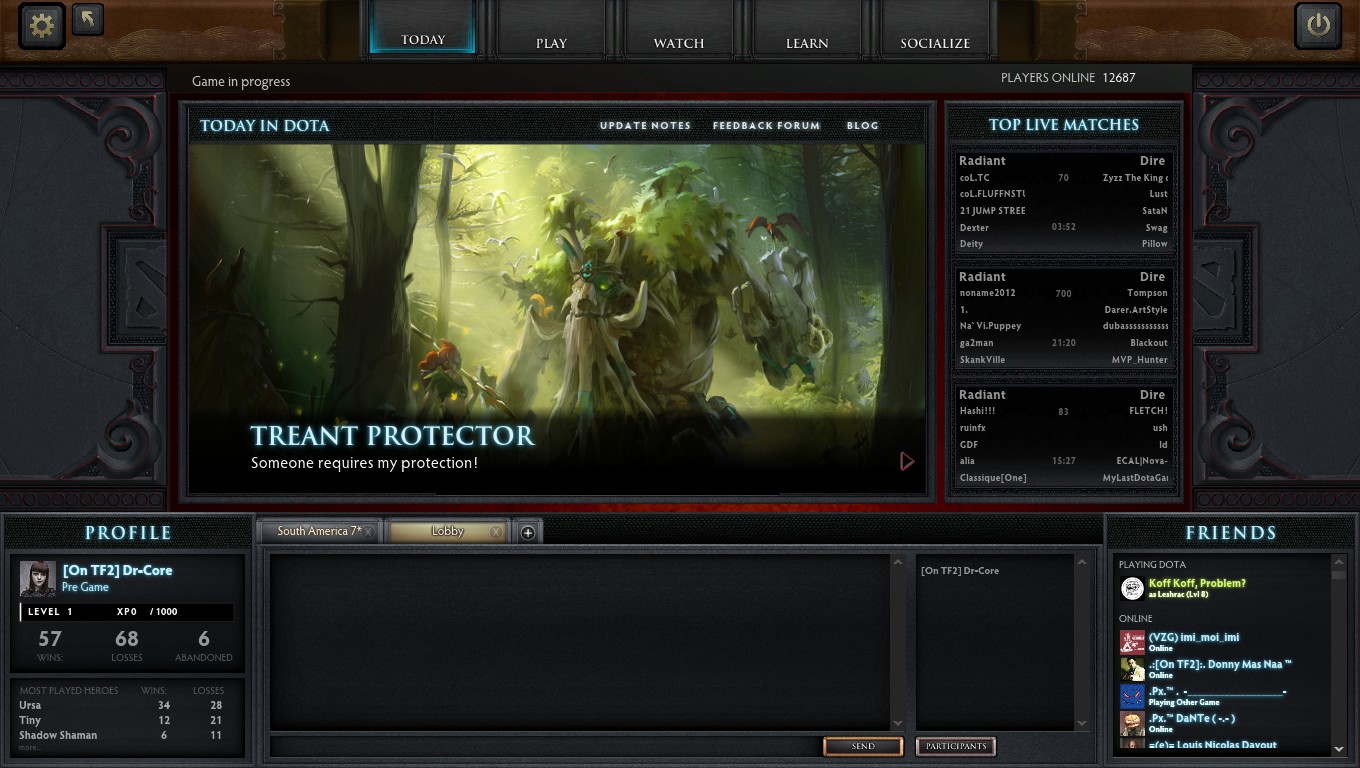Image resolution: width=1360 pixels, height=768 pixels.
Task: Click the 57 wins stat in Profile
Action: point(50,644)
